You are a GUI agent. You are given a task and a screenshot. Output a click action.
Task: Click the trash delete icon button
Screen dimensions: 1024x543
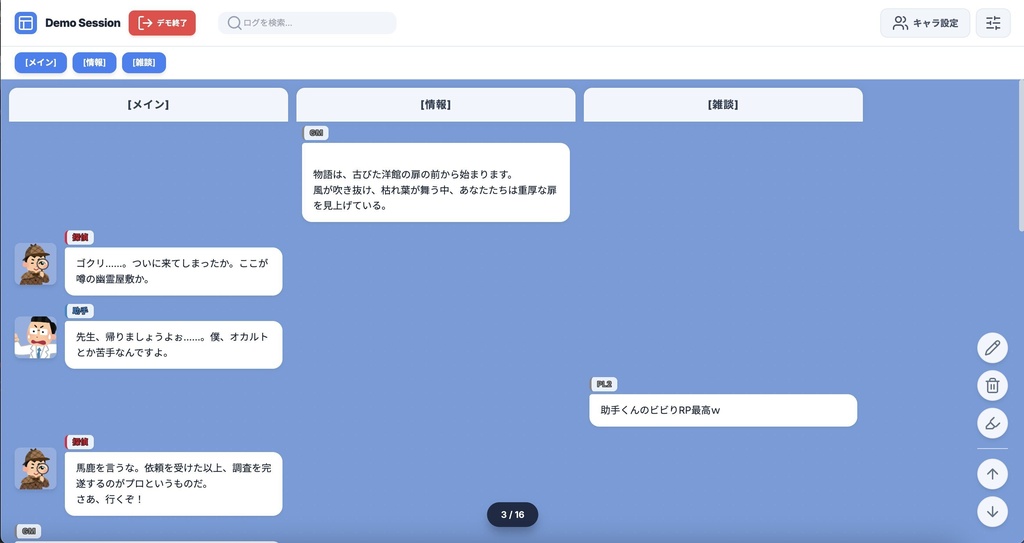[x=992, y=386]
